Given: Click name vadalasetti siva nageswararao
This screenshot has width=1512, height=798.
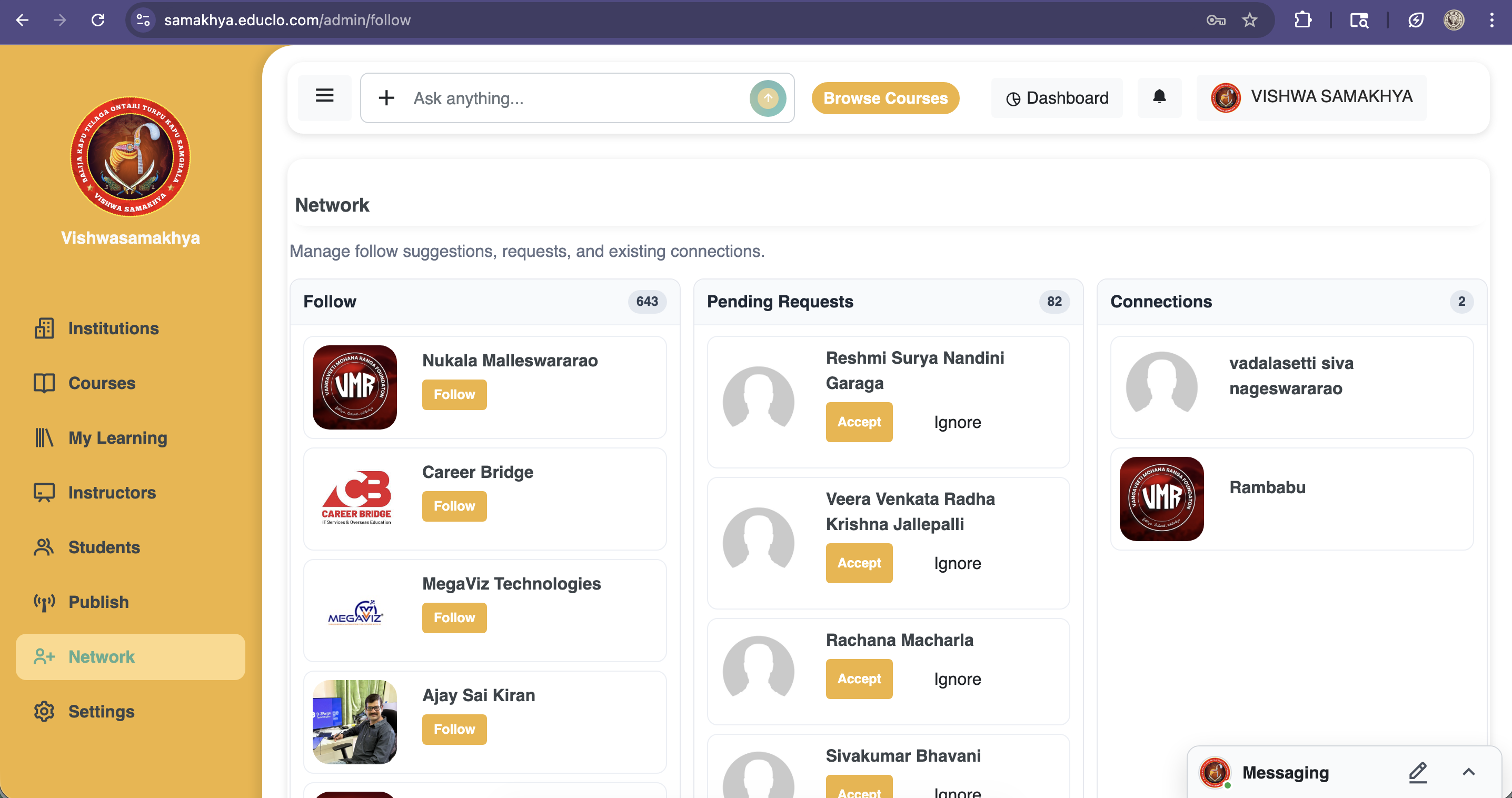Looking at the screenshot, I should [1291, 375].
